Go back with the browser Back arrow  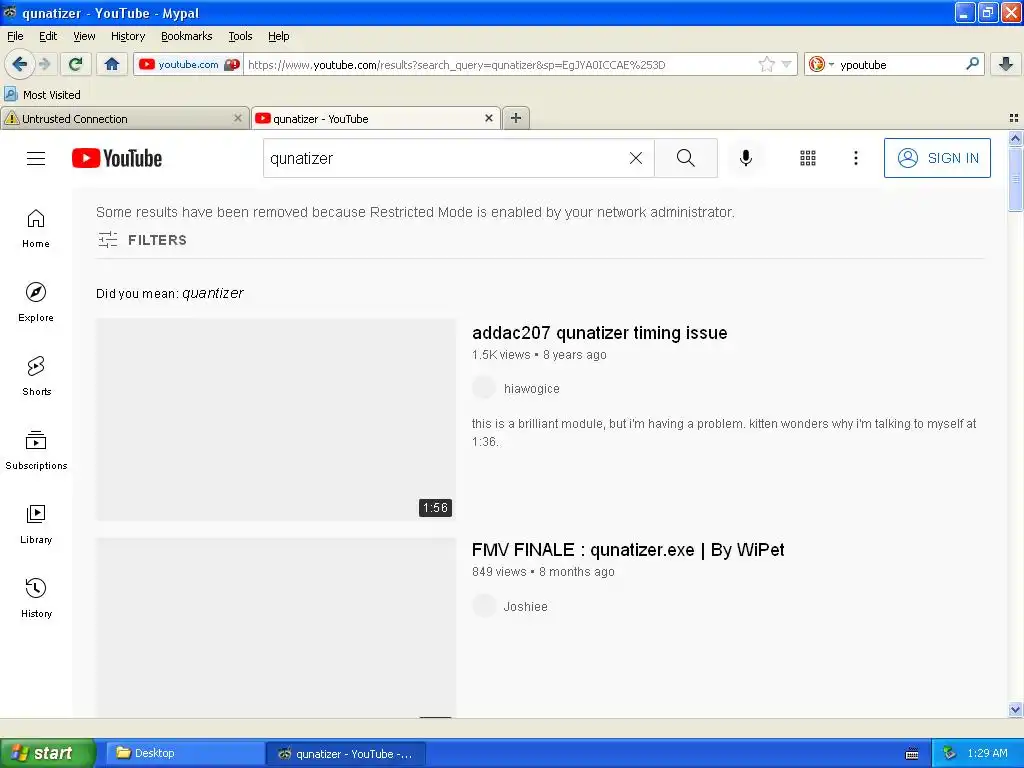tap(19, 64)
